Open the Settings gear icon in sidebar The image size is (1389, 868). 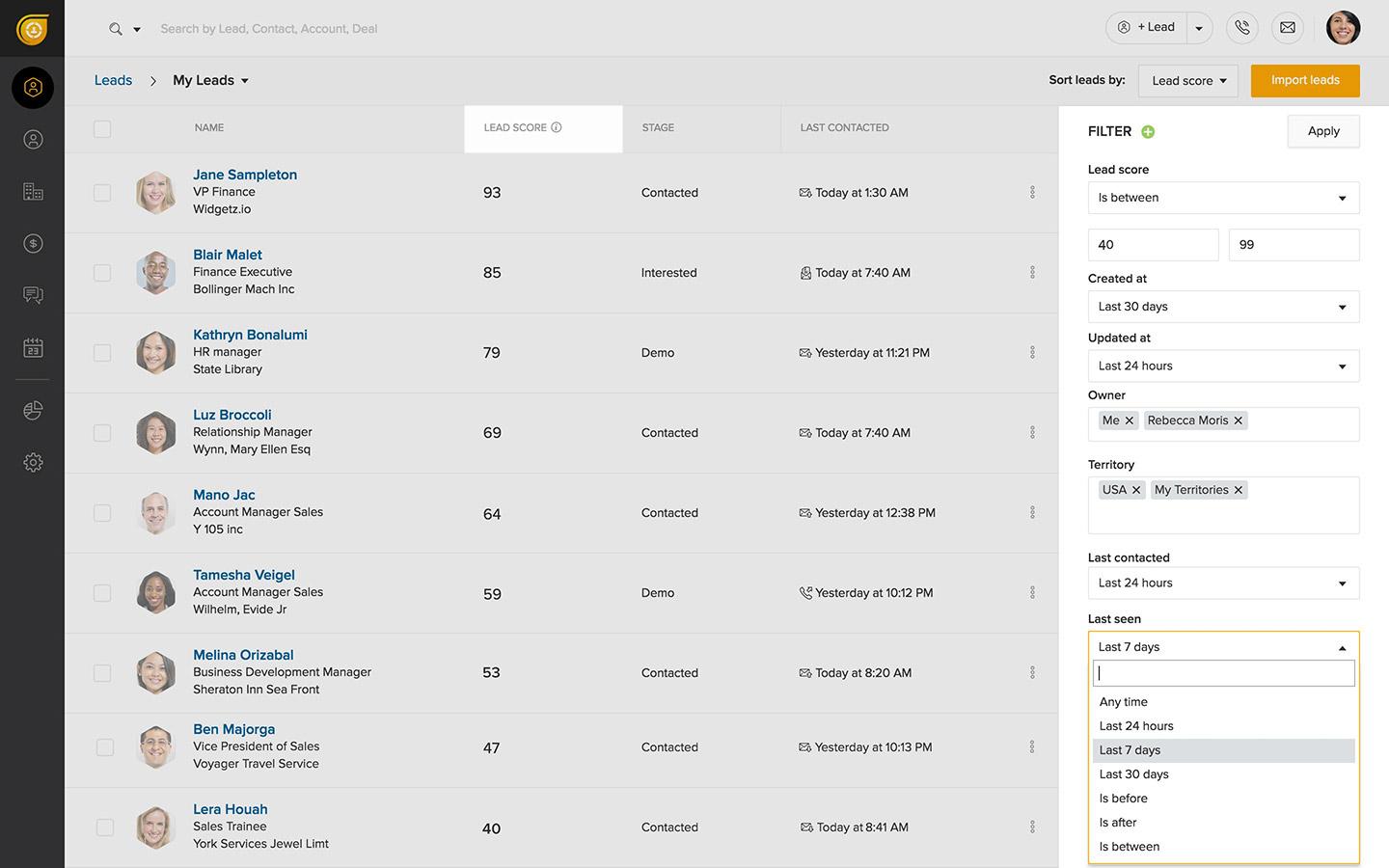[x=33, y=463]
